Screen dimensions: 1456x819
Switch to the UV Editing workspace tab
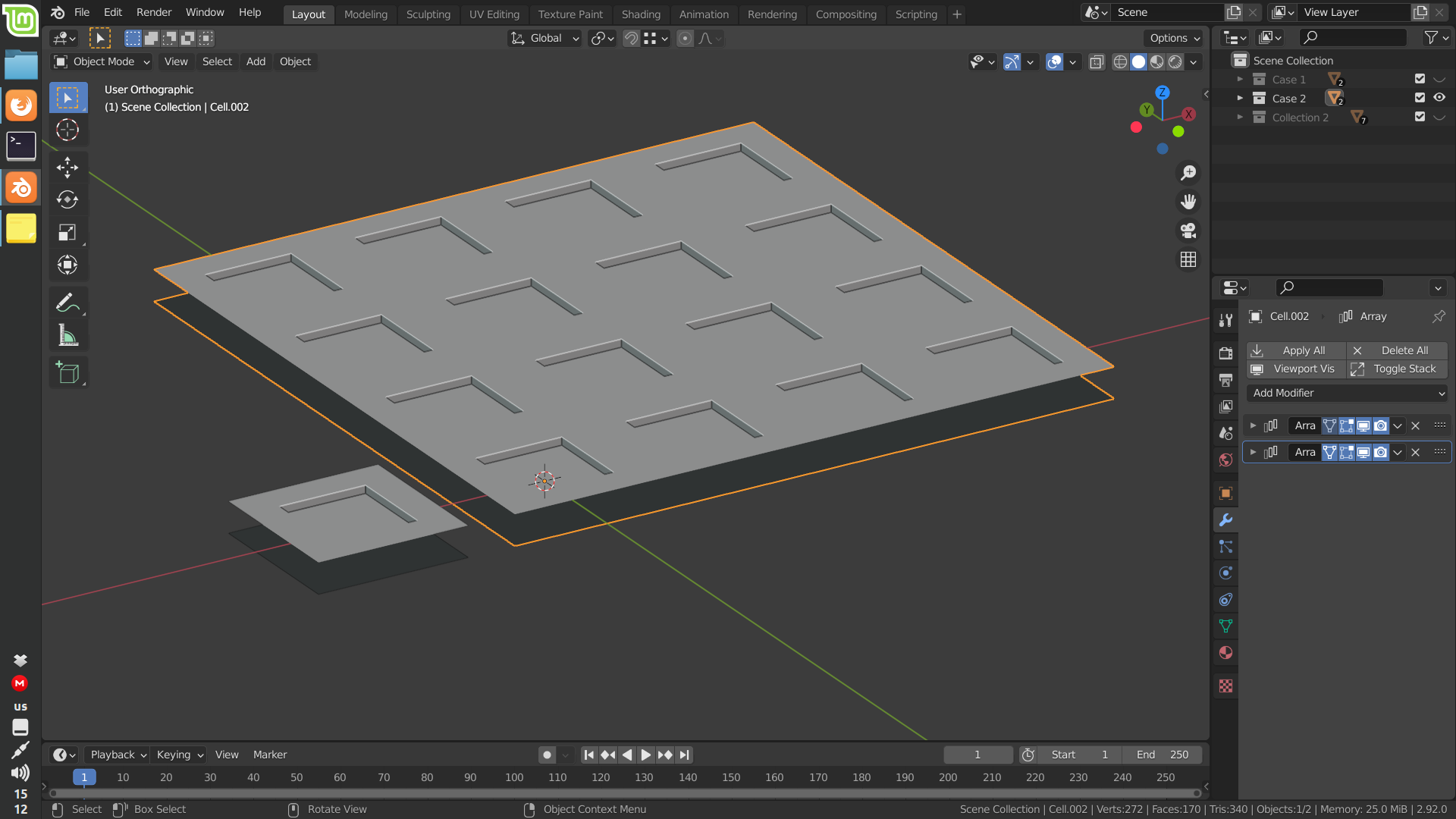point(494,14)
